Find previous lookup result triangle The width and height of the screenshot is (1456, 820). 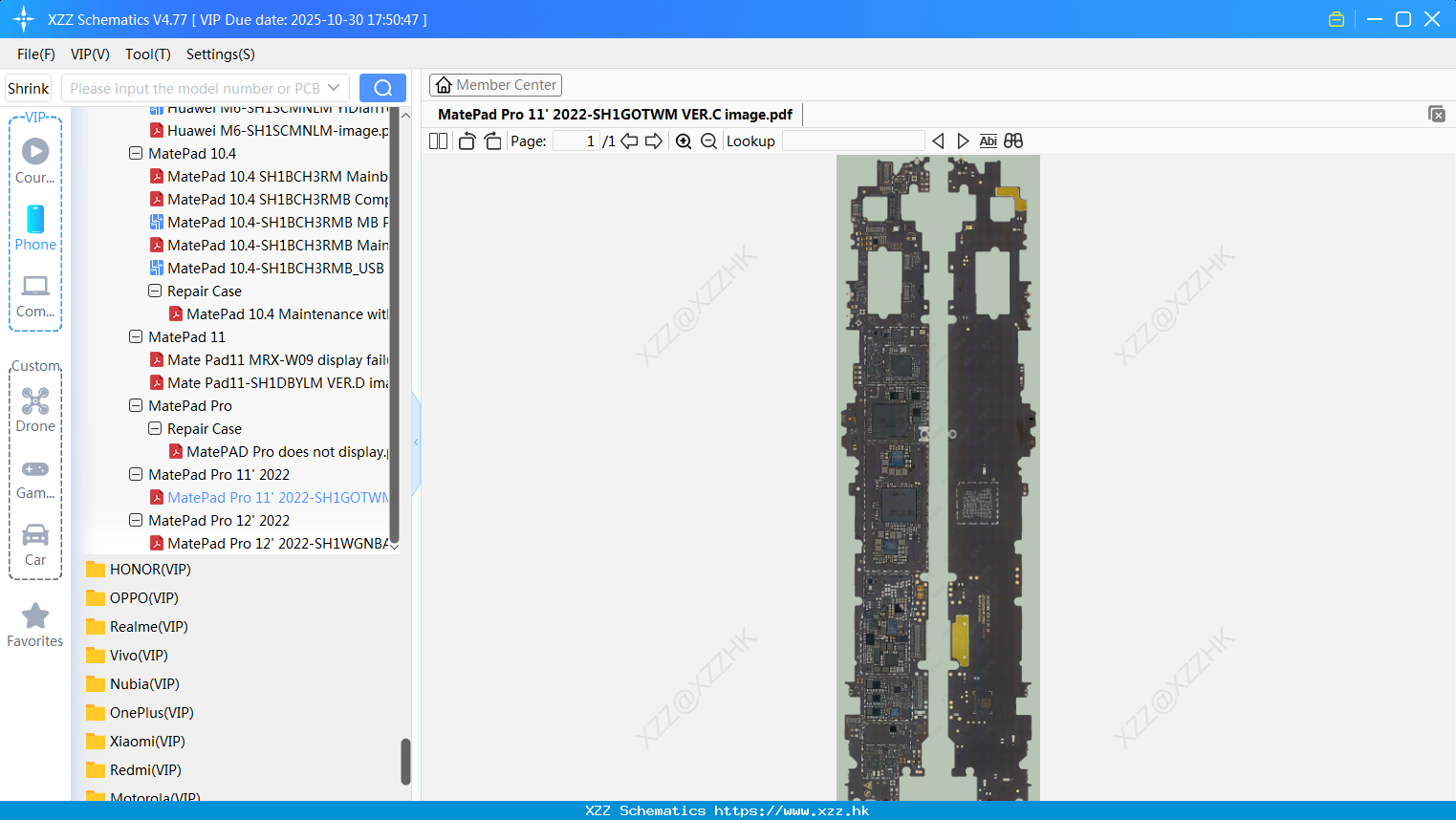938,141
